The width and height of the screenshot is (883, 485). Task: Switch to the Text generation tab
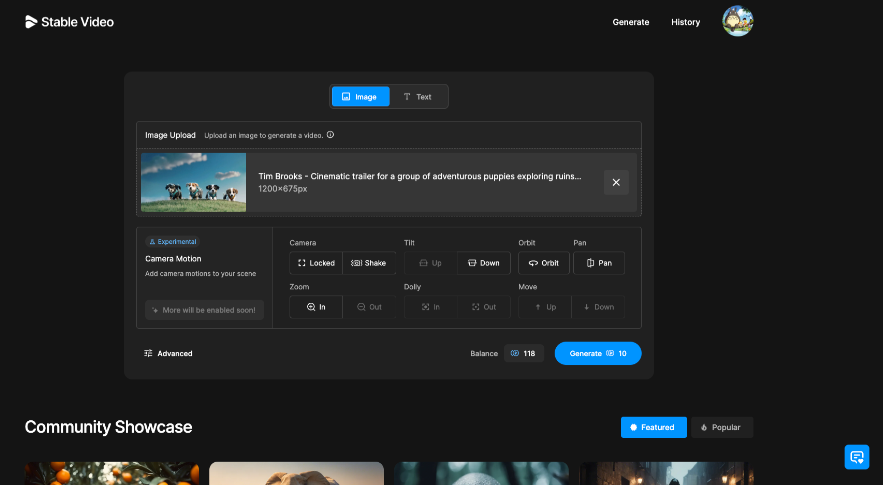(417, 97)
